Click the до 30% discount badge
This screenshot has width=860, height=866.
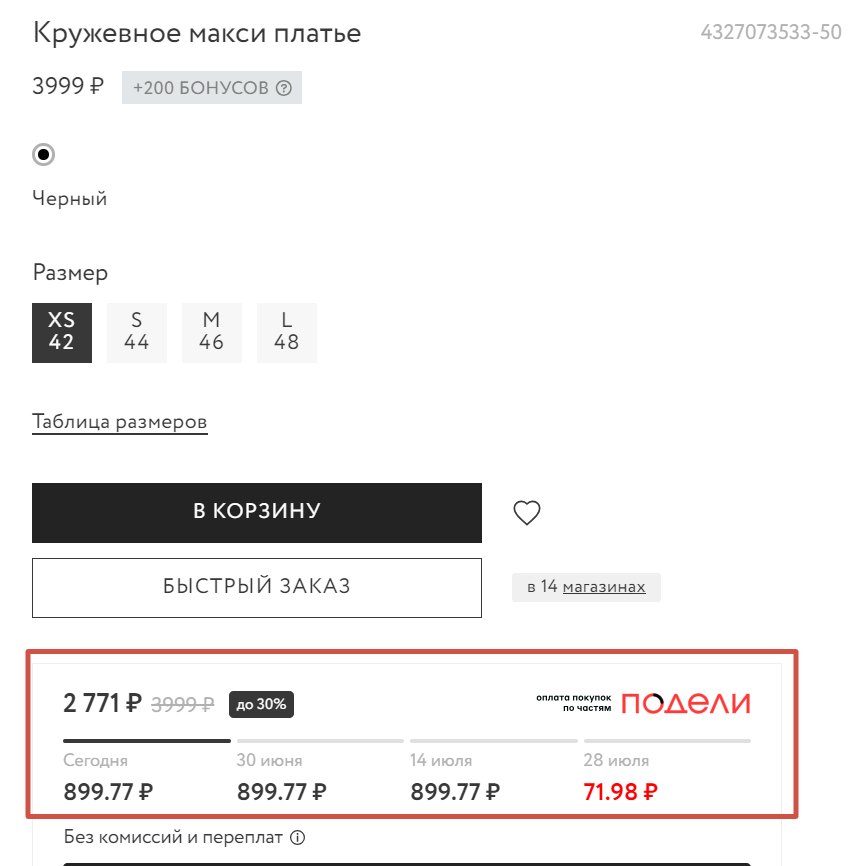coord(261,704)
